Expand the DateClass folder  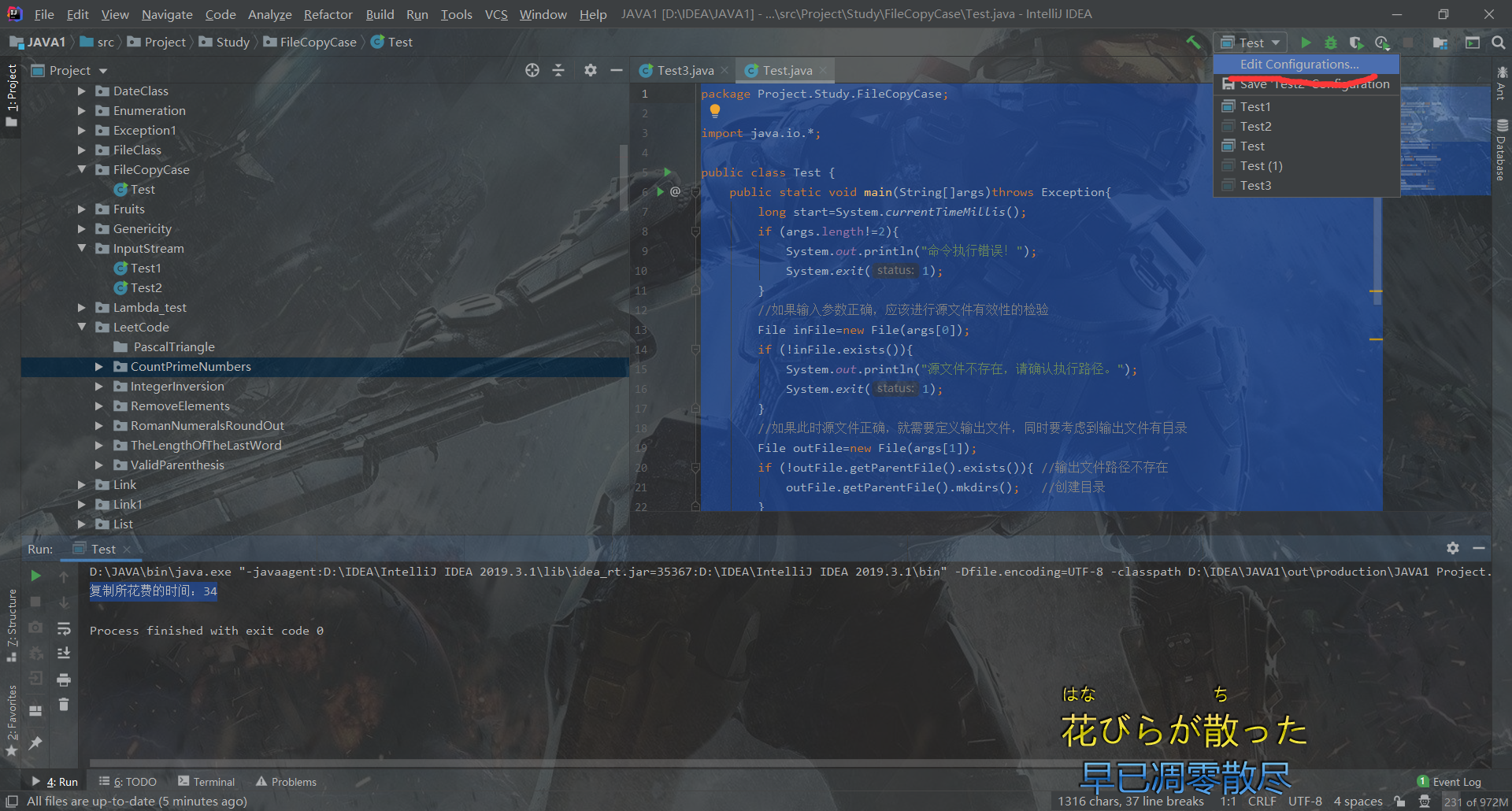pos(82,91)
